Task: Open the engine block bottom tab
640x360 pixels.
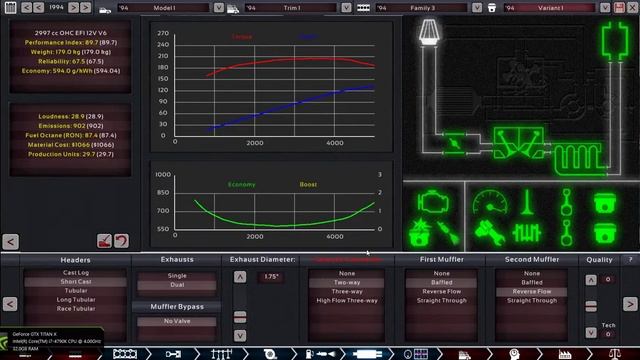Action: pyautogui.click(x=125, y=354)
